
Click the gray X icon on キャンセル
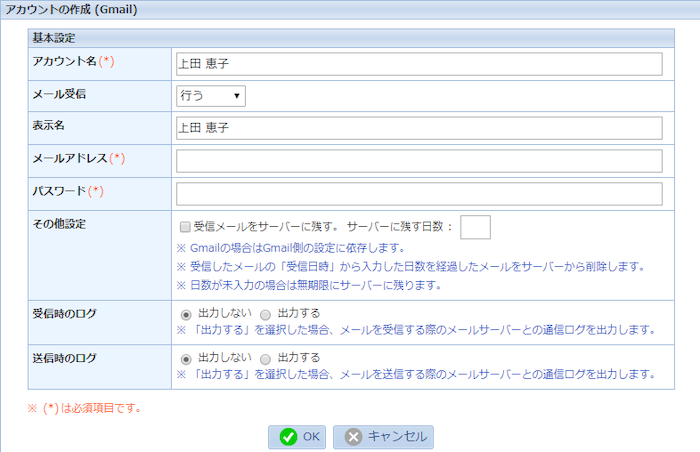tap(353, 437)
